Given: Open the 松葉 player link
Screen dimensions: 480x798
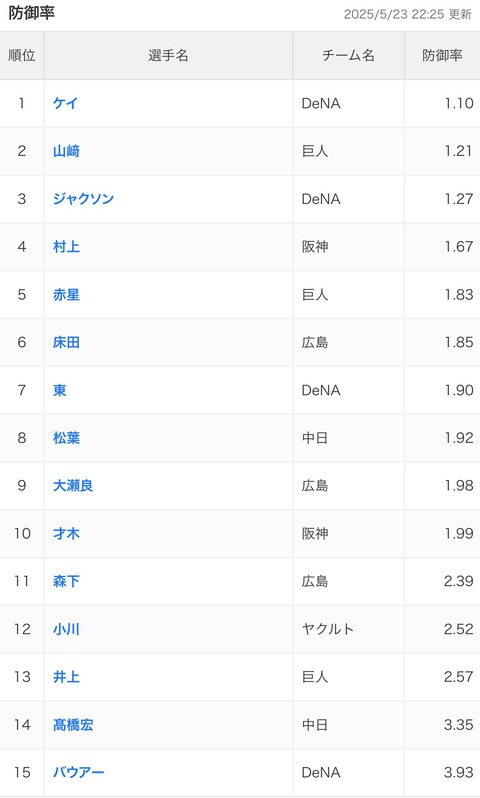Looking at the screenshot, I should pyautogui.click(x=66, y=438).
